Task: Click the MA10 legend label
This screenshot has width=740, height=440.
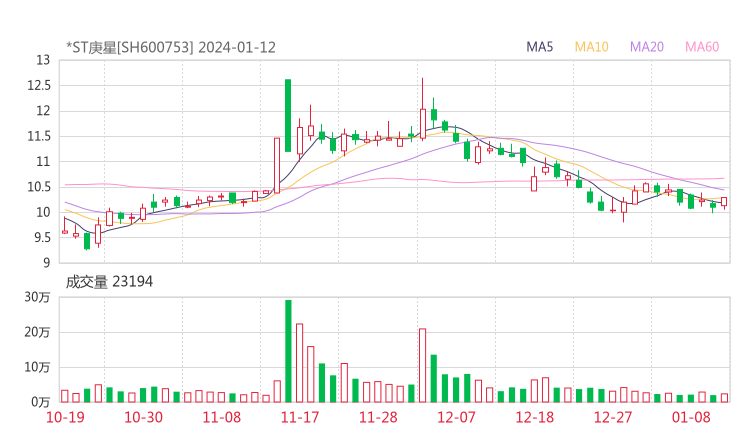Action: [x=591, y=47]
